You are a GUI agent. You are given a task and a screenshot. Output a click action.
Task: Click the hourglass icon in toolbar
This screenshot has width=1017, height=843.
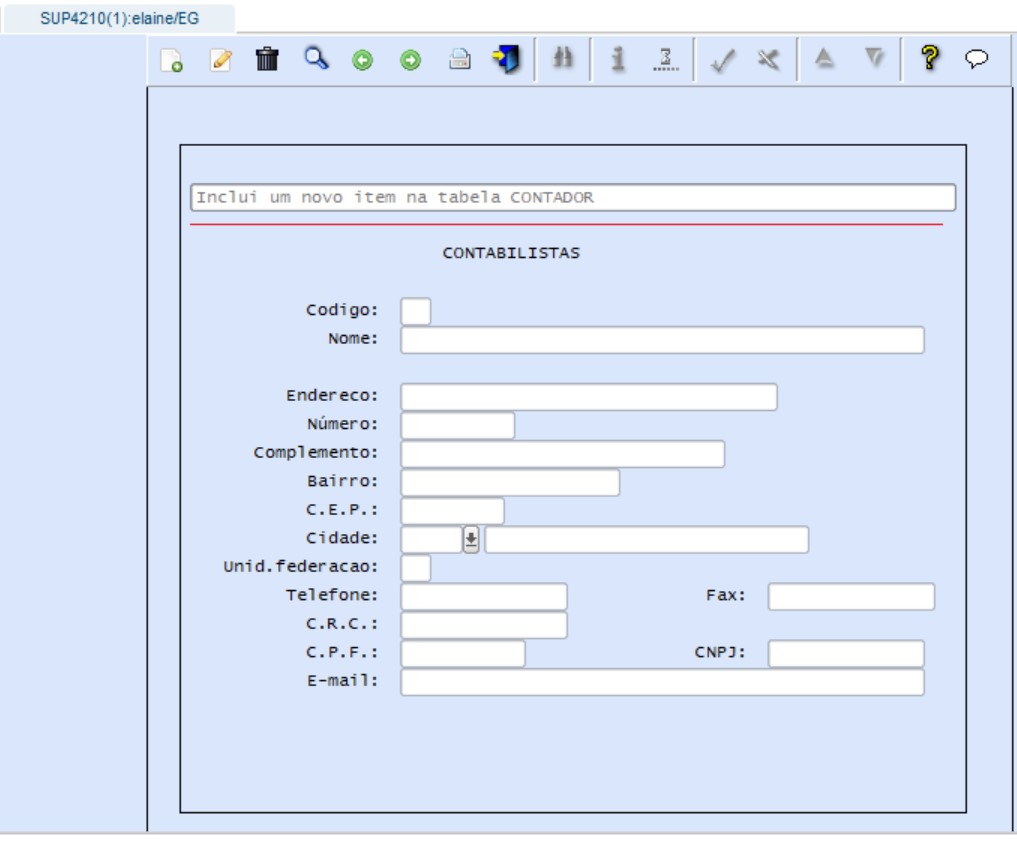(665, 59)
